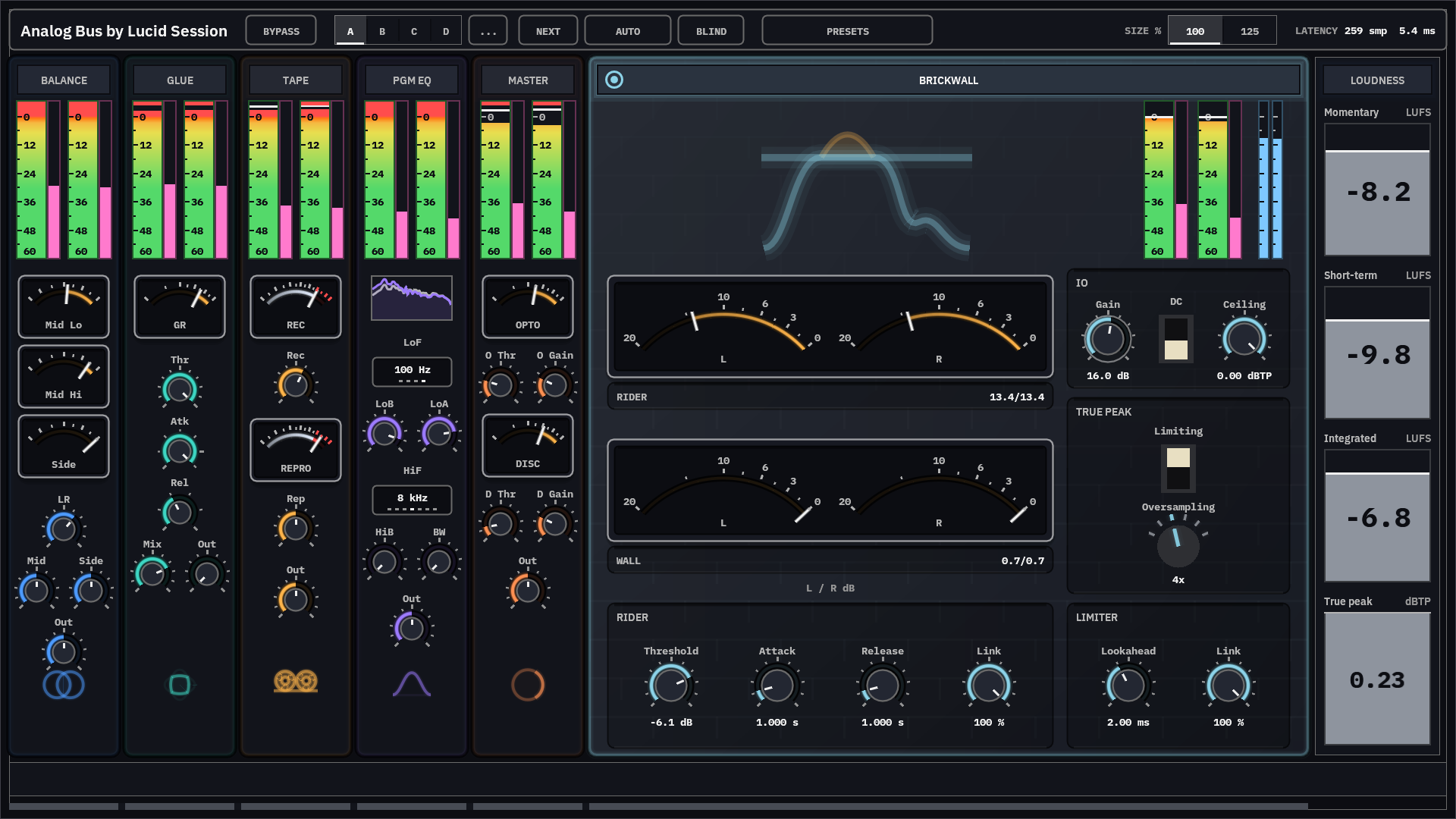This screenshot has height=819, width=1456.
Task: Toggle the Brickwall power indicator
Action: (614, 80)
